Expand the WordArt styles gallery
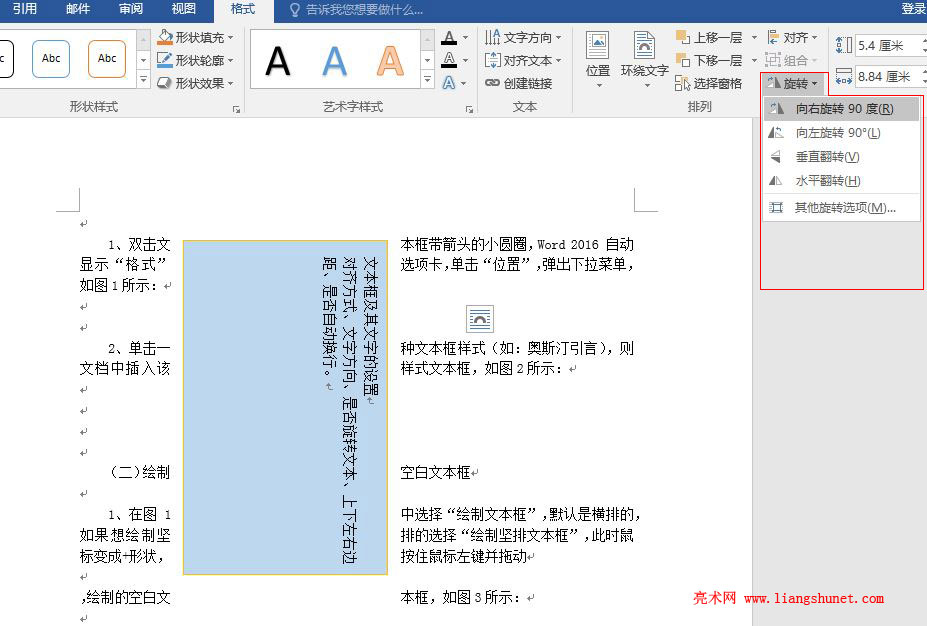 pyautogui.click(x=427, y=79)
